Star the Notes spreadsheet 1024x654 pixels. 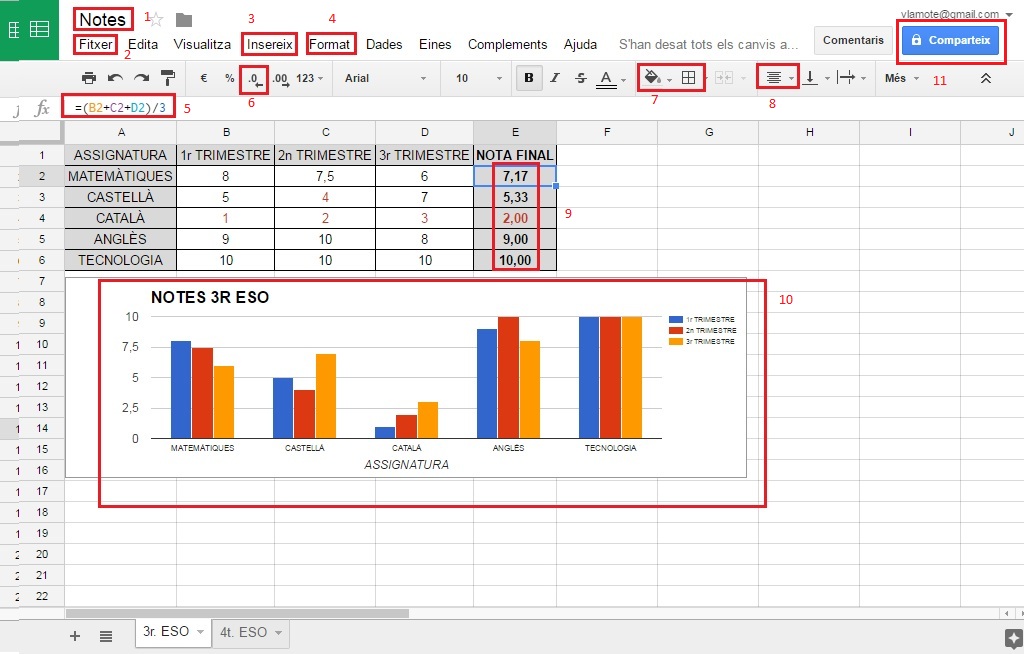click(157, 20)
